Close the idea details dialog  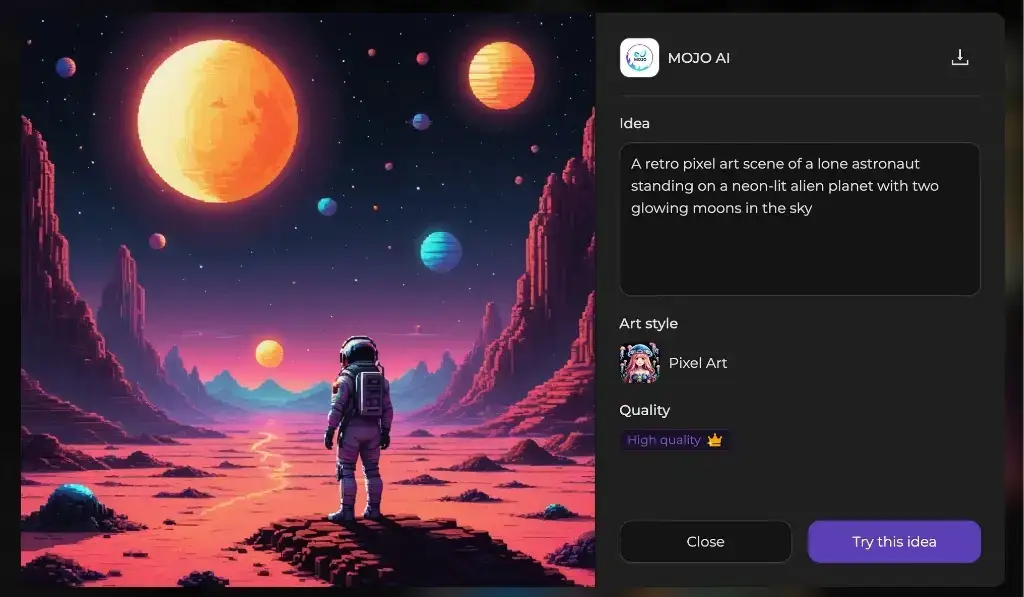(x=705, y=541)
